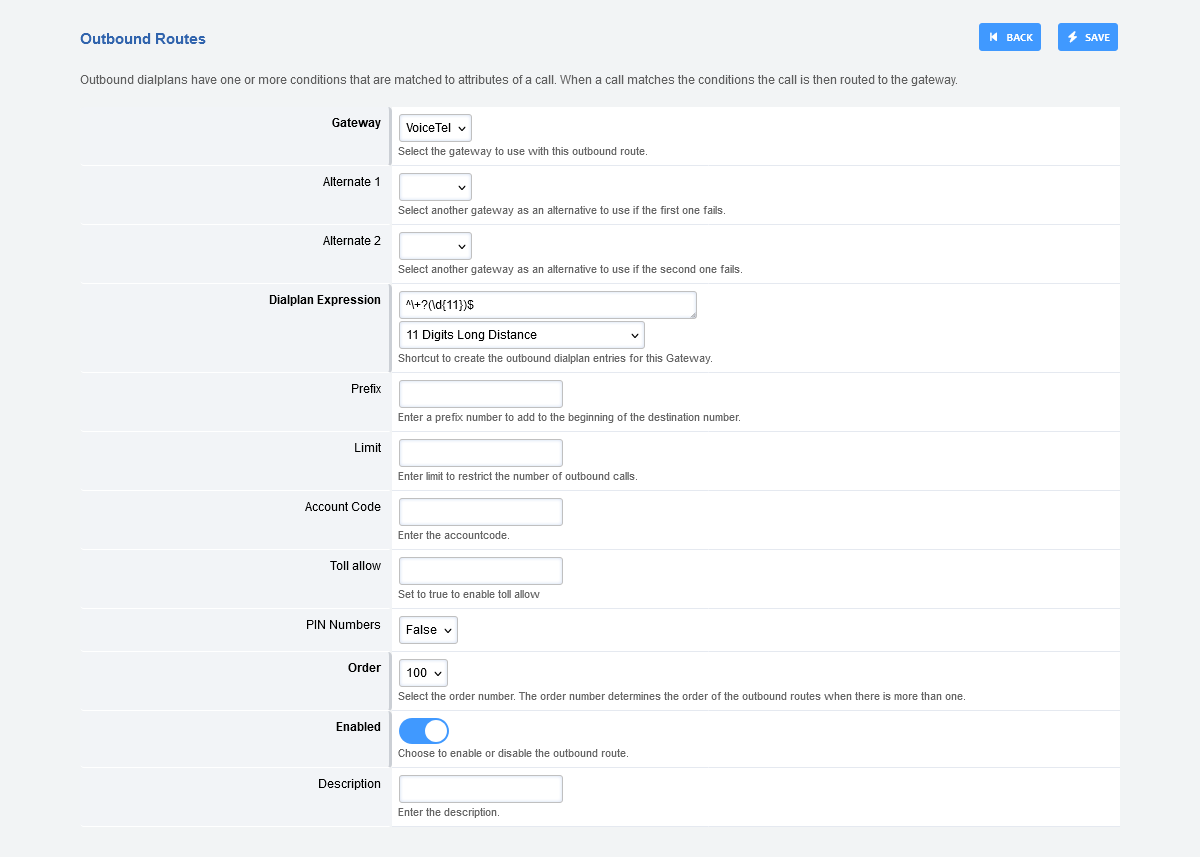Click the Description input field
Screen dimensions: 1200x857
[480, 789]
